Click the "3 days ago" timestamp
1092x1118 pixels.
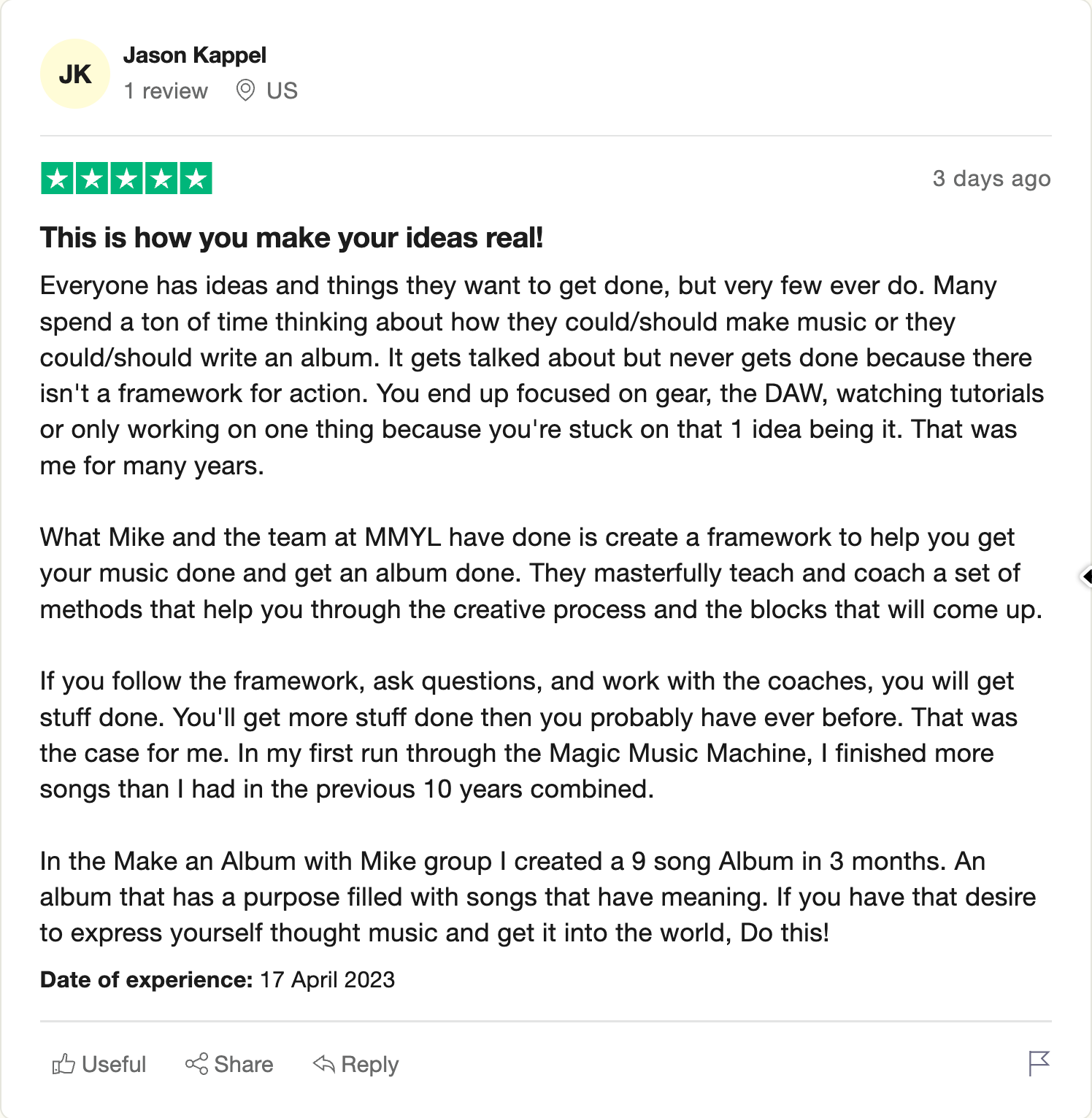(x=991, y=179)
